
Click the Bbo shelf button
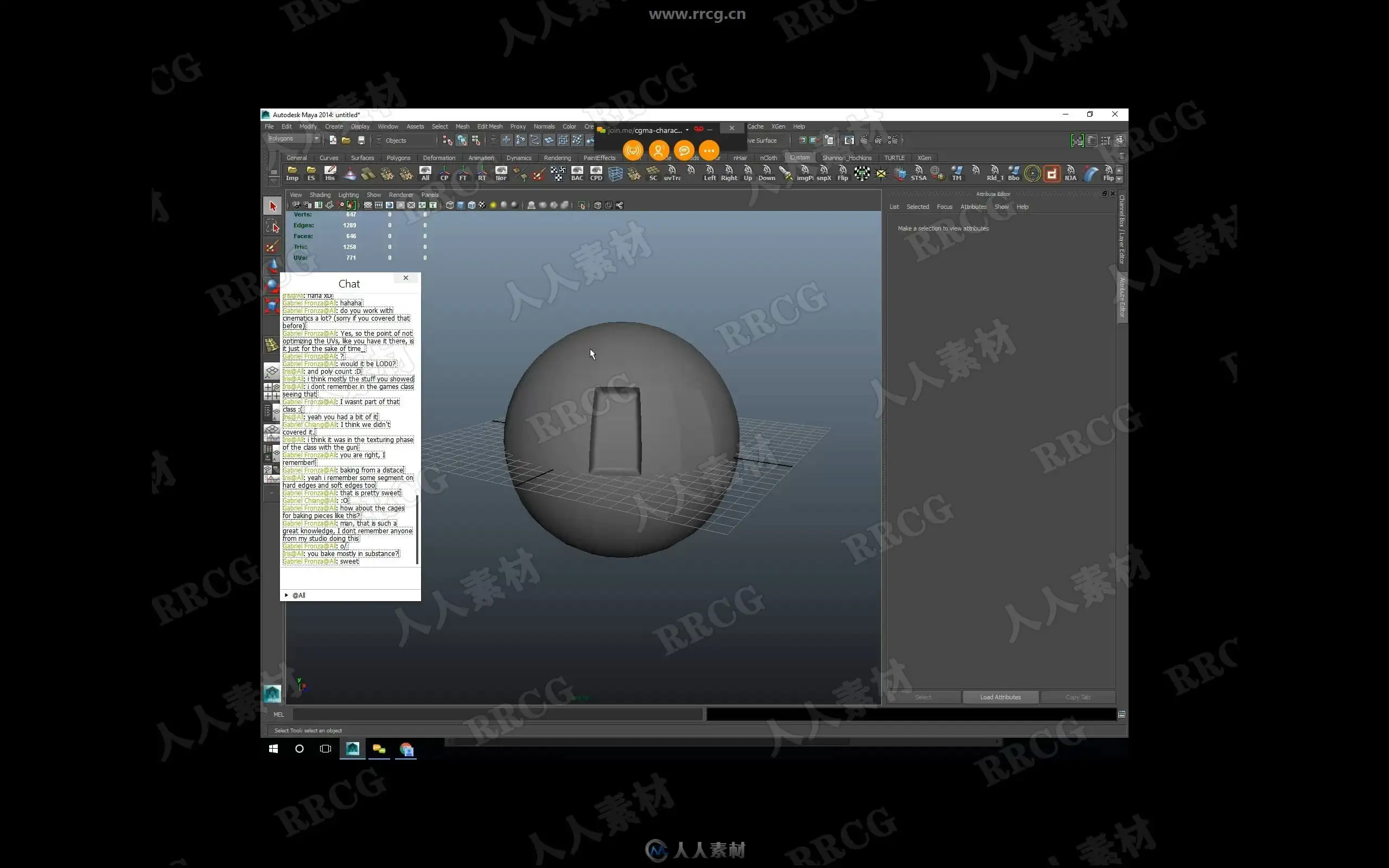click(1014, 174)
